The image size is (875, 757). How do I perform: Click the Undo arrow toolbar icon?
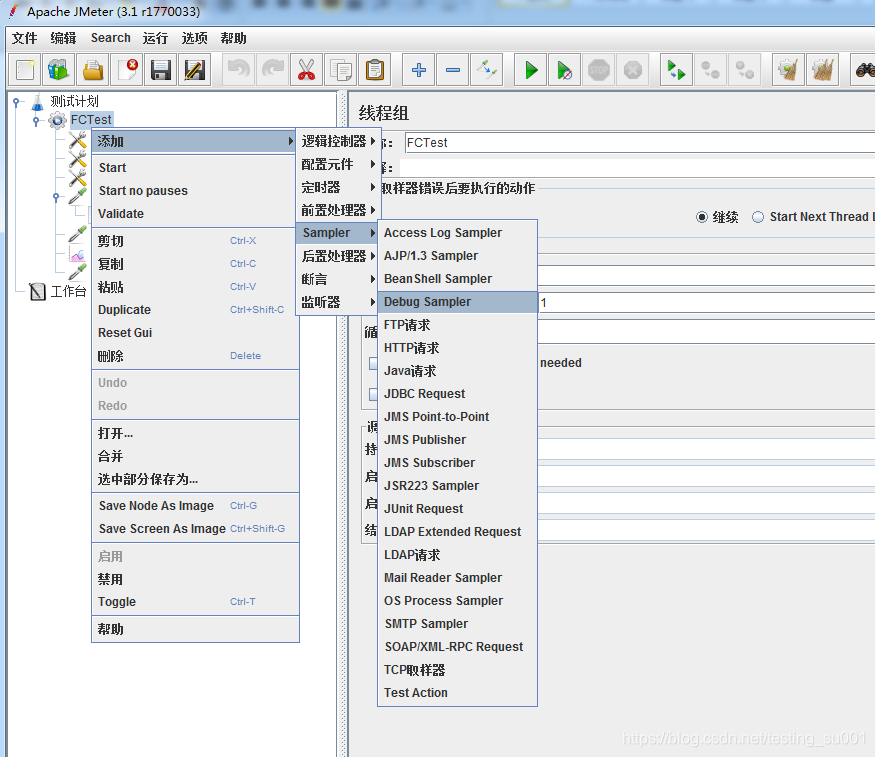pyautogui.click(x=239, y=70)
